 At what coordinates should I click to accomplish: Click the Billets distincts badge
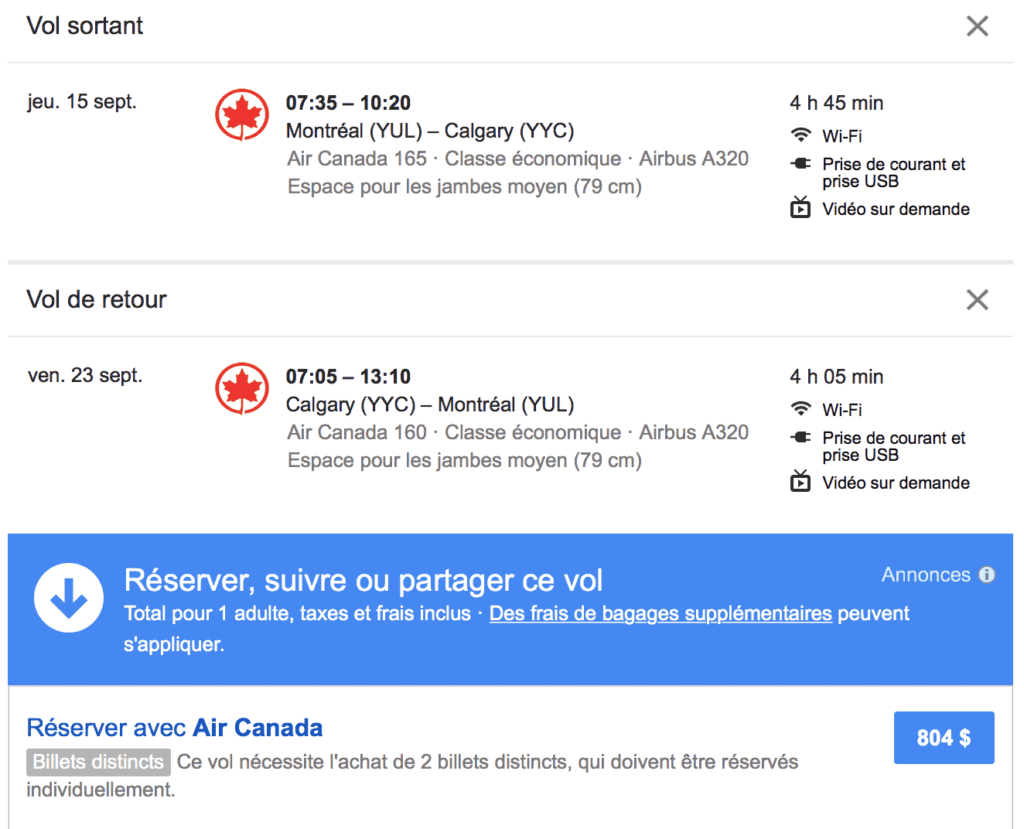pyautogui.click(x=97, y=762)
